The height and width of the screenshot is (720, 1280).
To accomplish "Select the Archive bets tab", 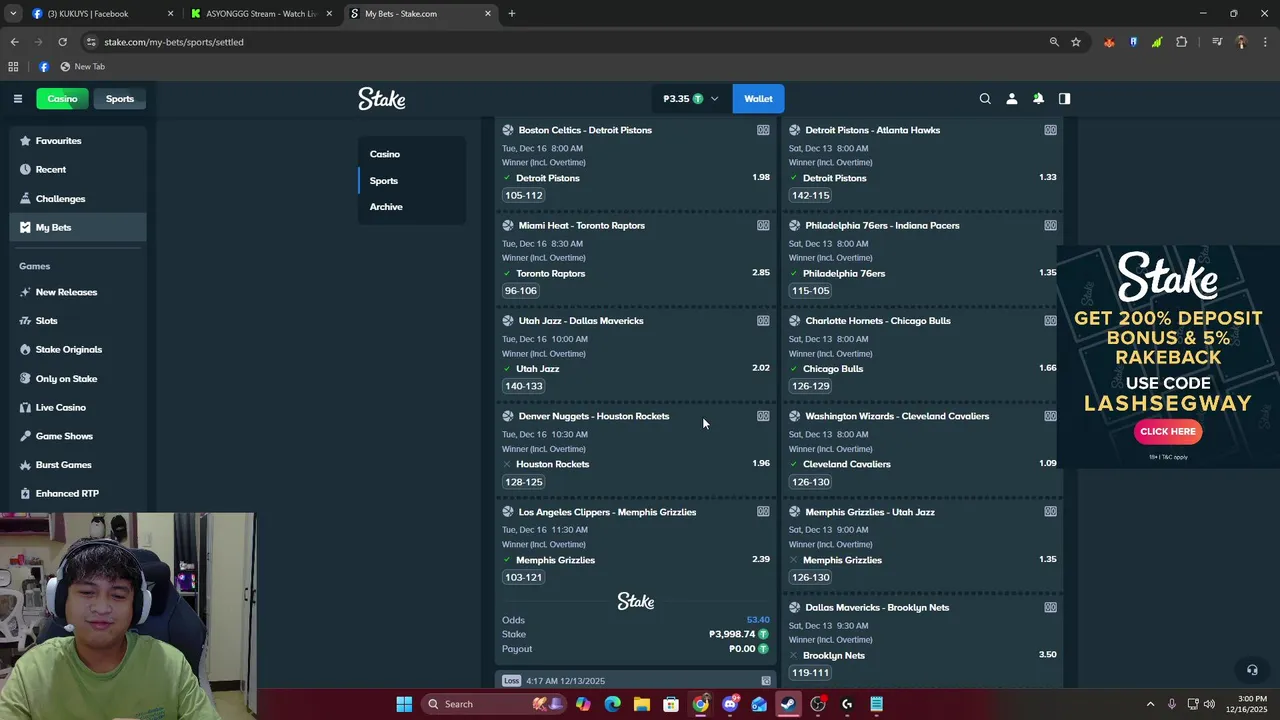I will tap(386, 207).
